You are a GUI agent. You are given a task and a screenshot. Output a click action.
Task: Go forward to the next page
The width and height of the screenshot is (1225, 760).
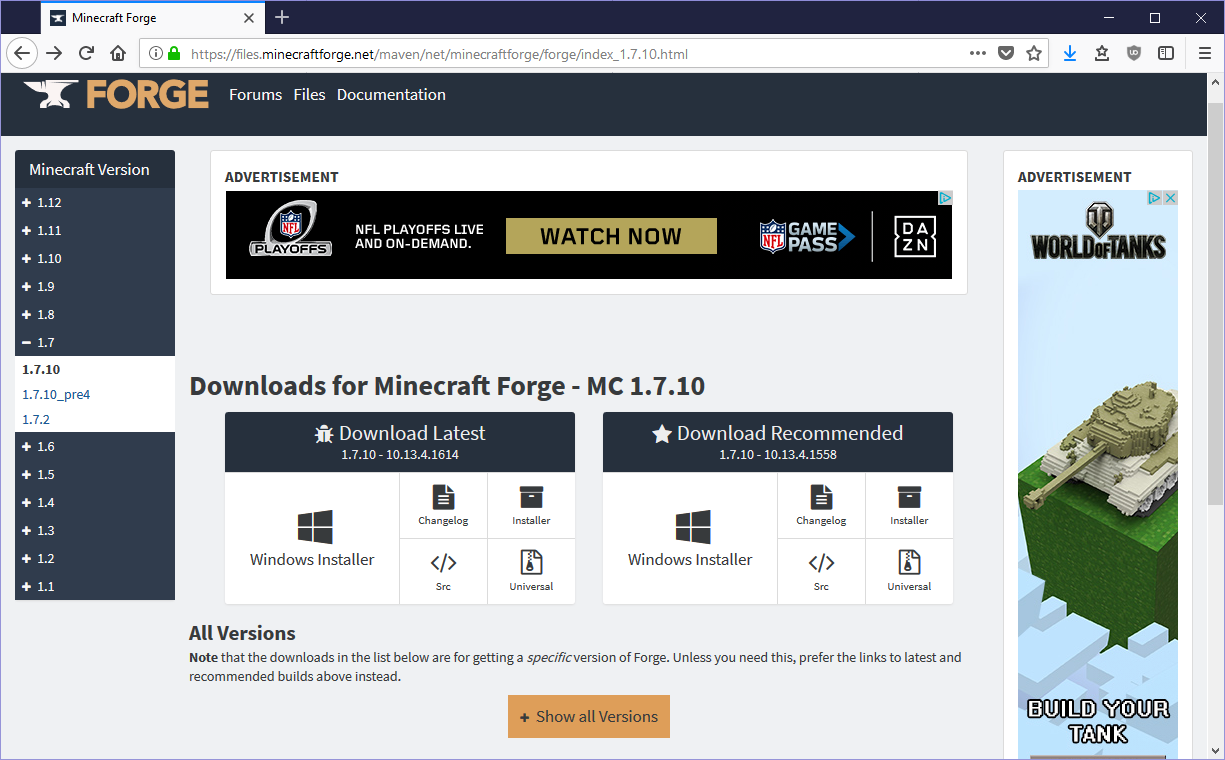coord(55,53)
